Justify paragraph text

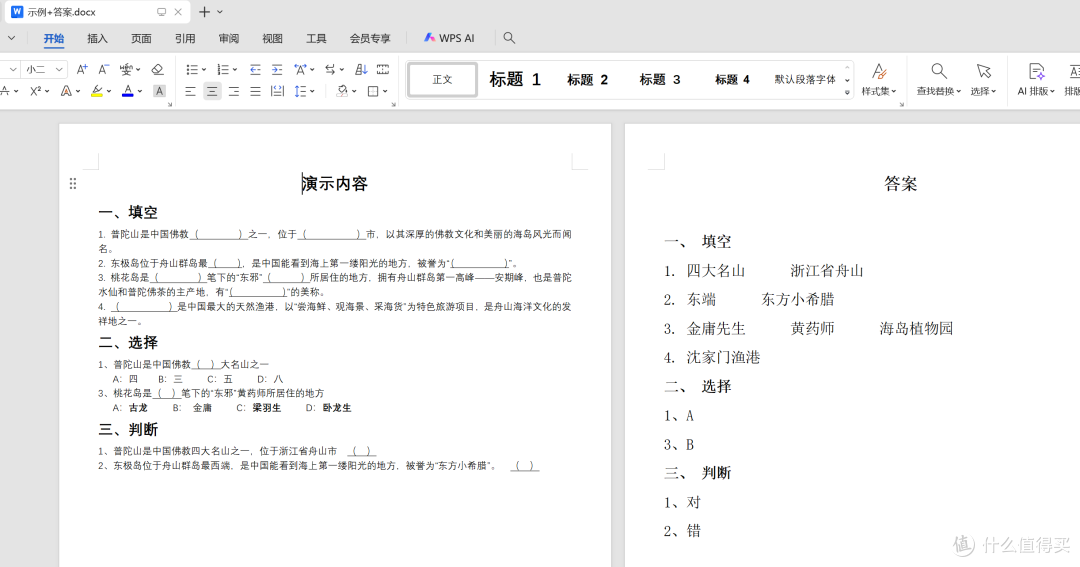click(256, 91)
